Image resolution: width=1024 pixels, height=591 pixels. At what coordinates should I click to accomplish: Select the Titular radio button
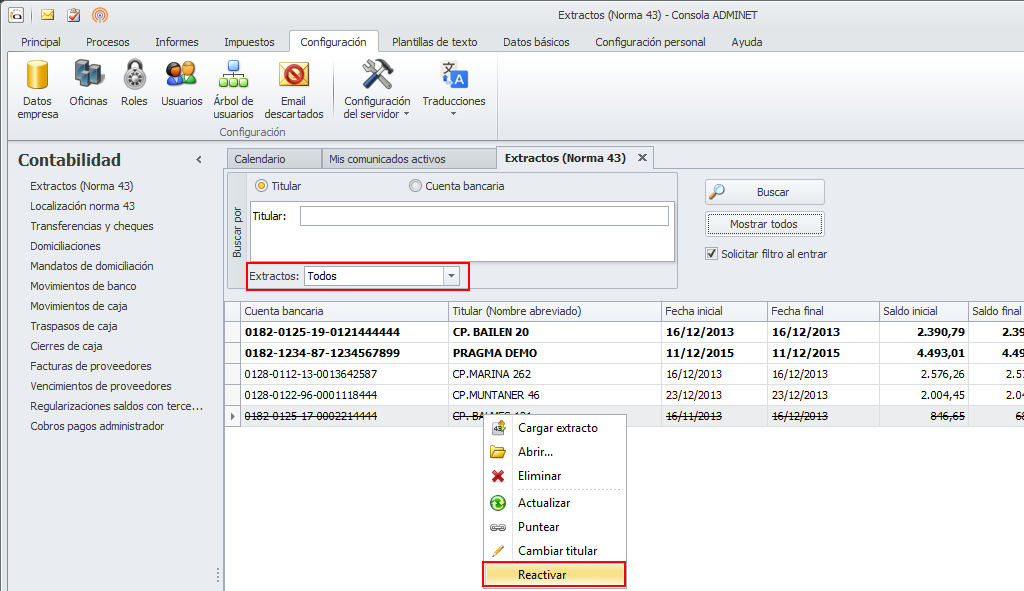tap(262, 186)
